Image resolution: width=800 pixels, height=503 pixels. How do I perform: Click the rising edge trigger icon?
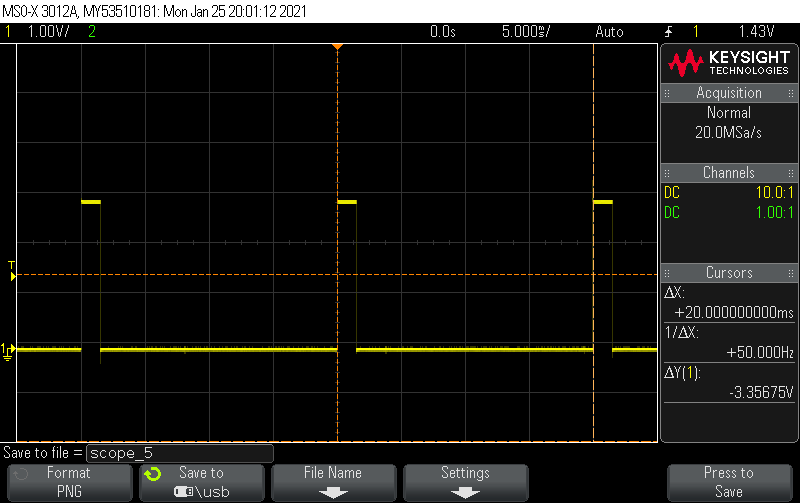(668, 32)
